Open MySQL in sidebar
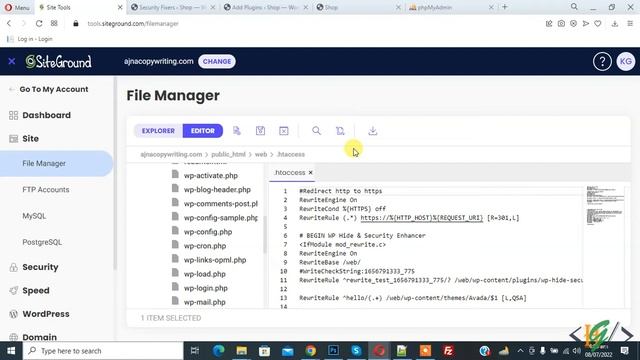Viewport: 640px width, 360px height. [x=34, y=216]
